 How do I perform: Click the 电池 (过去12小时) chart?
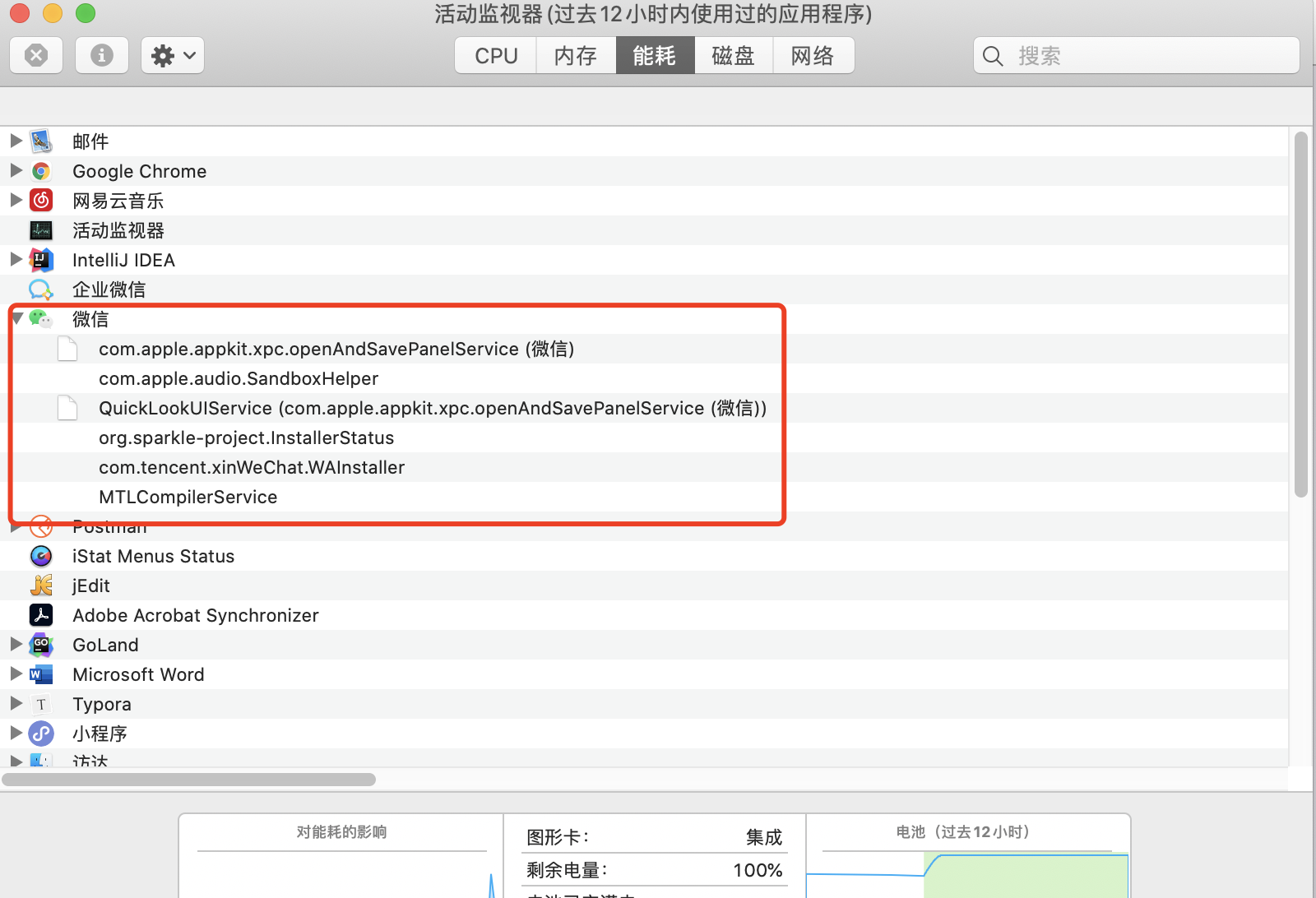tap(967, 875)
